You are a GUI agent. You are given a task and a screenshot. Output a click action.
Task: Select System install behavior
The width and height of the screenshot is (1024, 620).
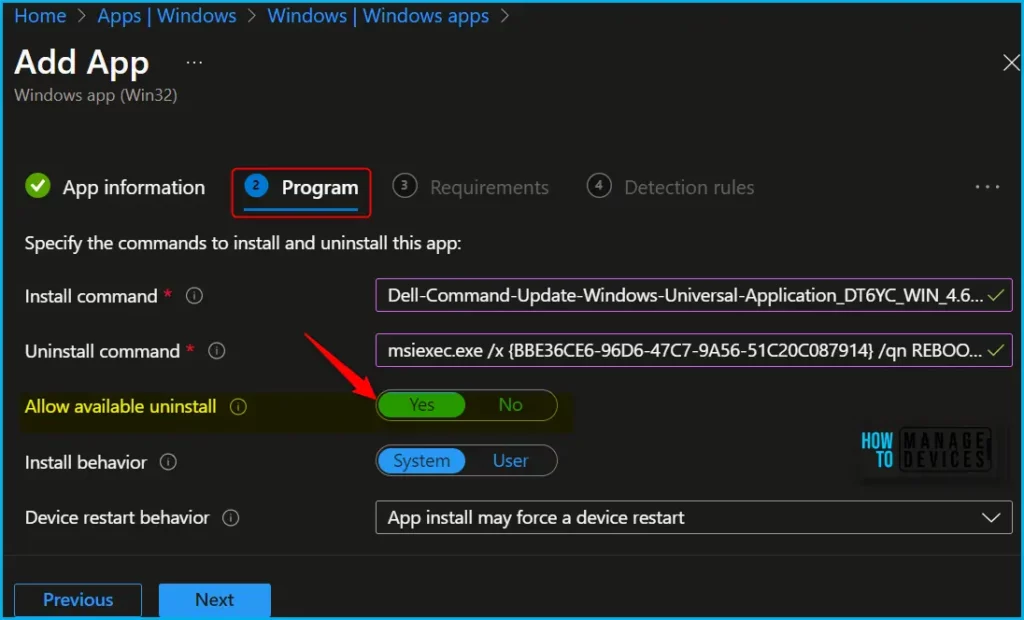pyautogui.click(x=421, y=461)
